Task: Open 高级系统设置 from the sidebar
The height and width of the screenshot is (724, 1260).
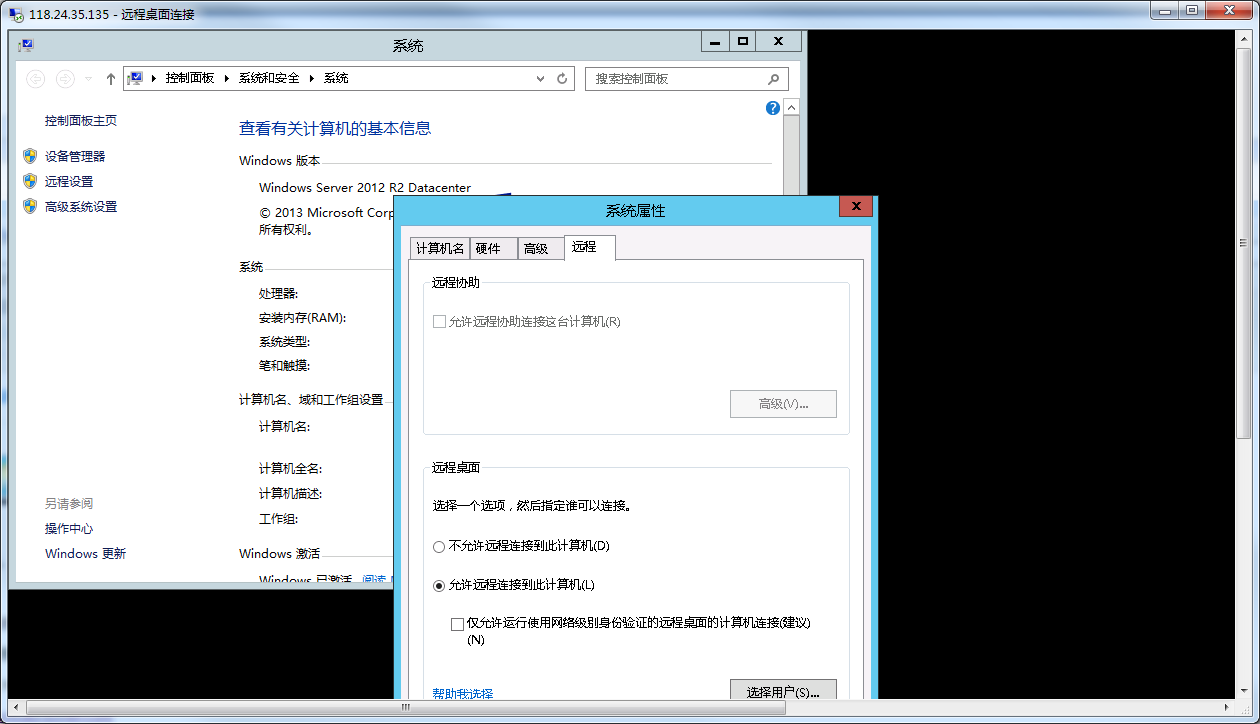Action: click(x=81, y=206)
